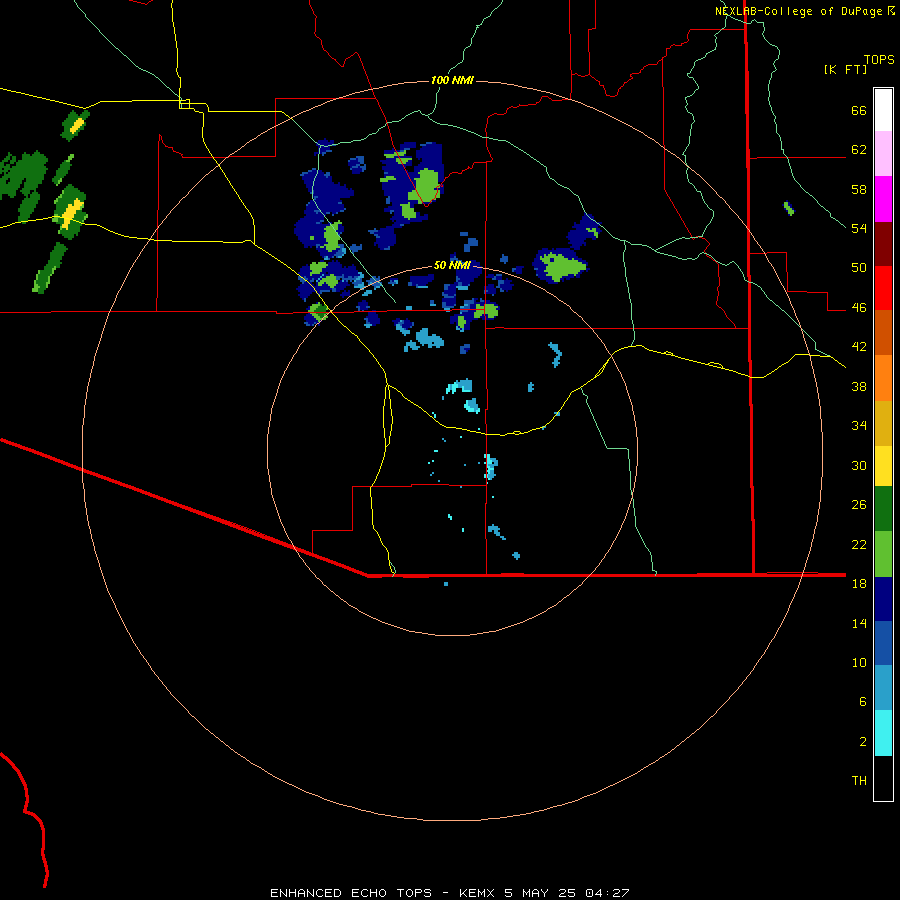The height and width of the screenshot is (900, 900).
Task: Click the 50 legend value
Action: click(x=859, y=268)
